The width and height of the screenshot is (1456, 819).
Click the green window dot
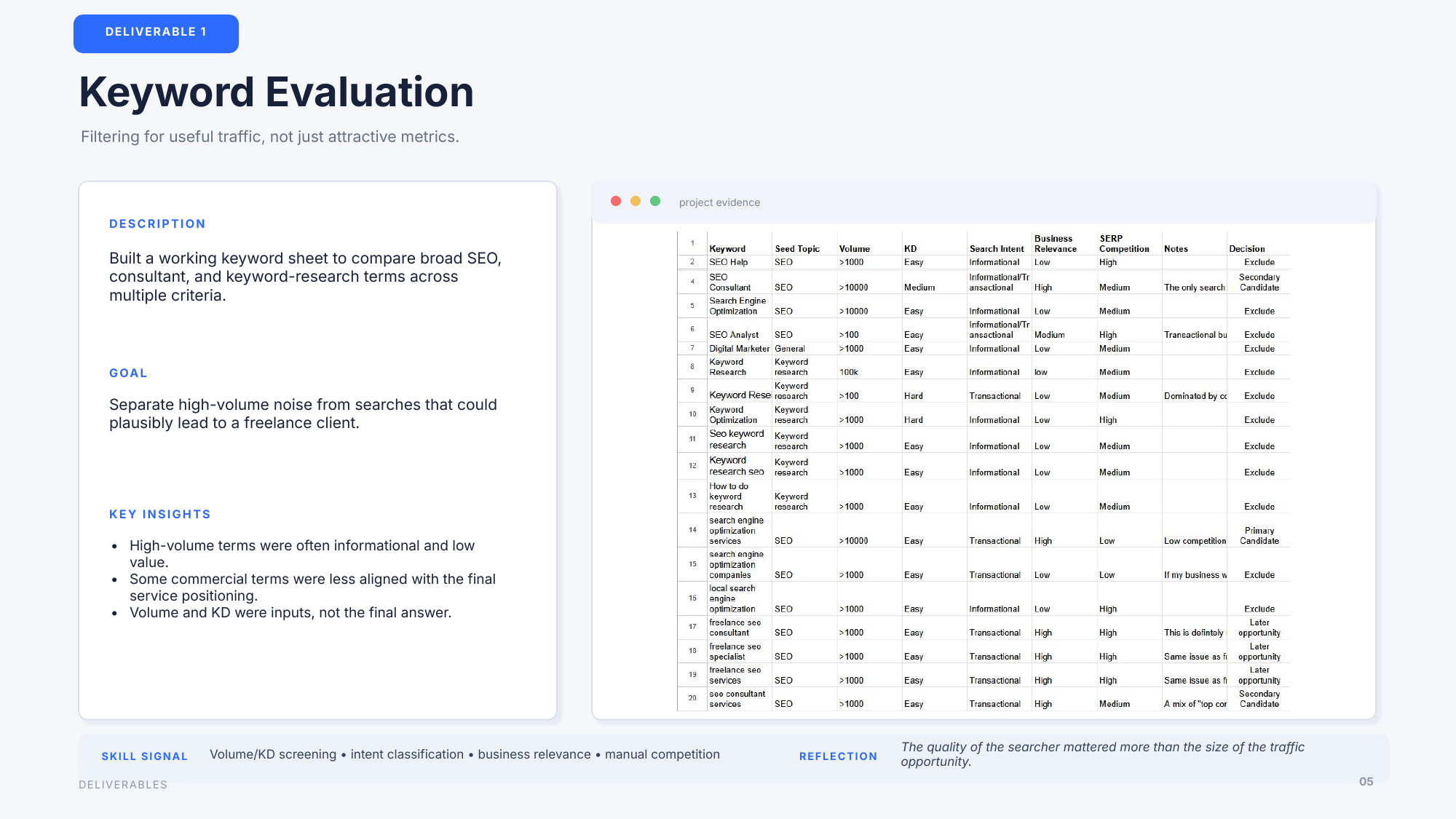pos(655,201)
